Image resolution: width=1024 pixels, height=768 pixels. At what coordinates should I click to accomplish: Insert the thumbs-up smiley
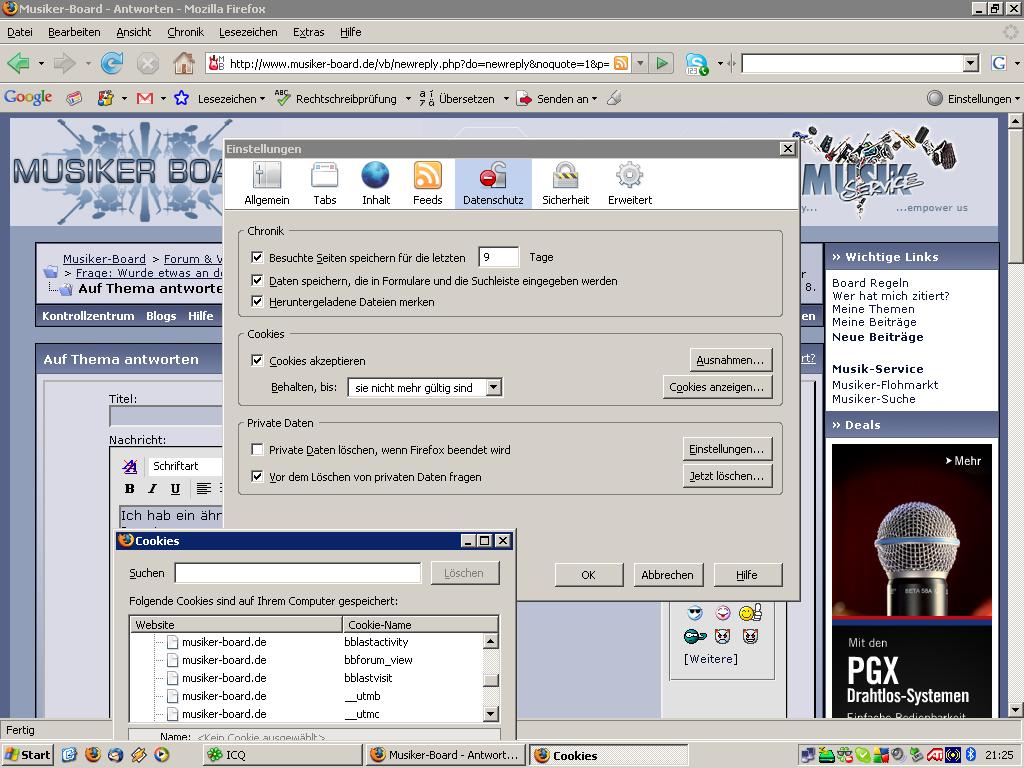click(x=750, y=613)
